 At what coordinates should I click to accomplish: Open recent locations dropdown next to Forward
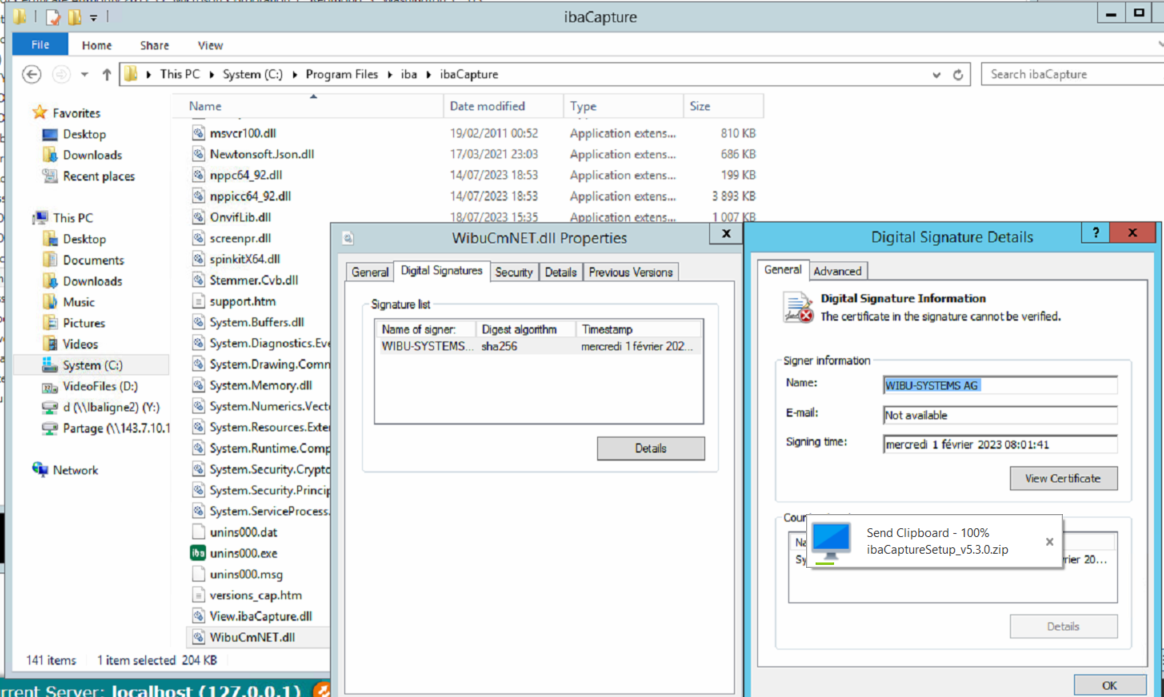(85, 74)
